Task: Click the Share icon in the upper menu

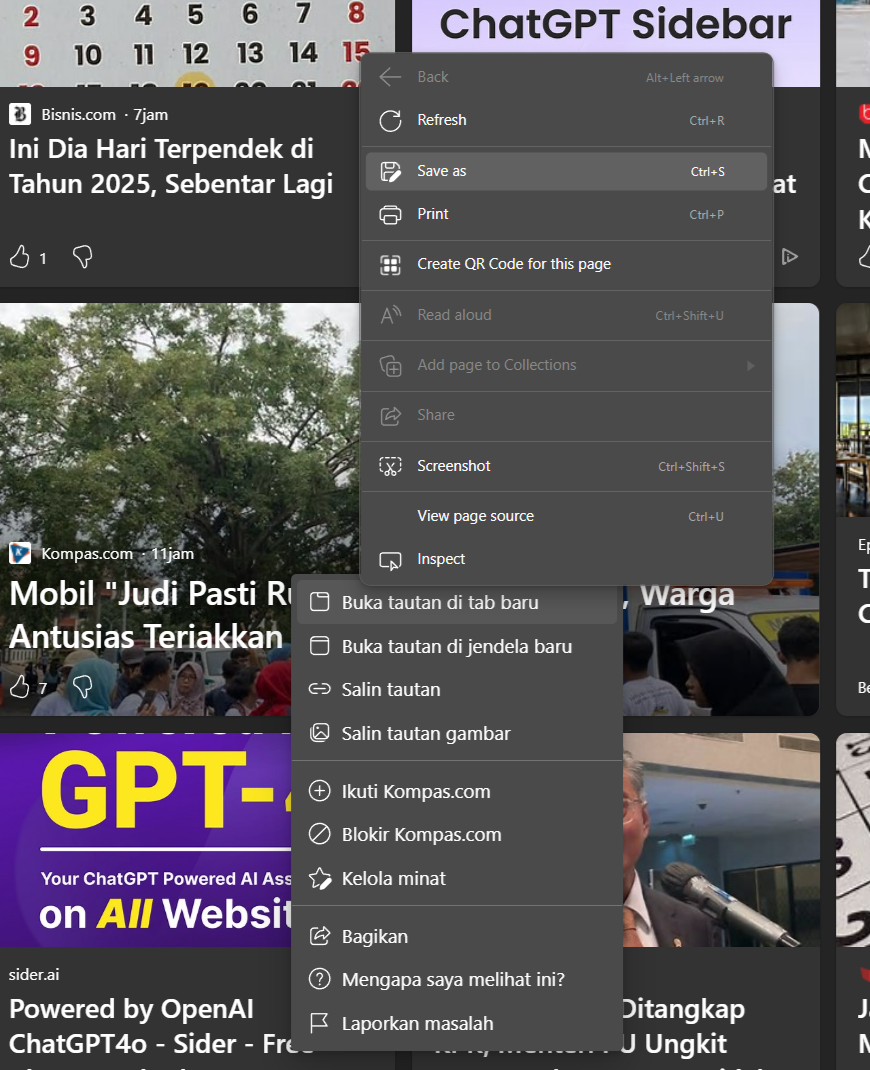Action: click(390, 416)
